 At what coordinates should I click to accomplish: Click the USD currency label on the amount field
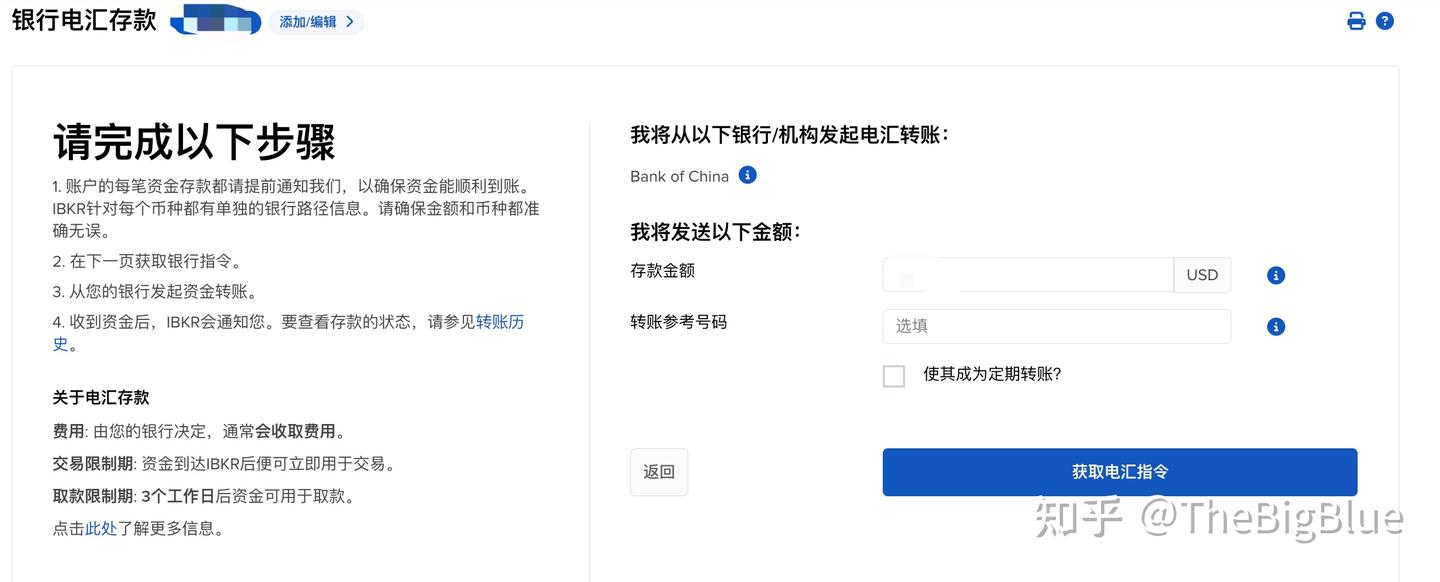pos(1202,274)
